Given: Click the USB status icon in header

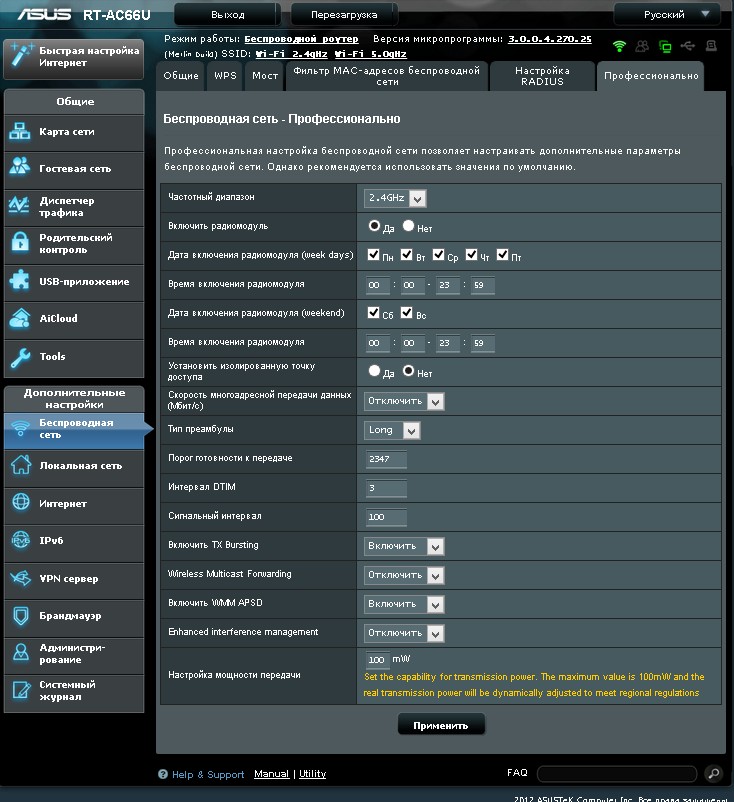Looking at the screenshot, I should point(688,46).
